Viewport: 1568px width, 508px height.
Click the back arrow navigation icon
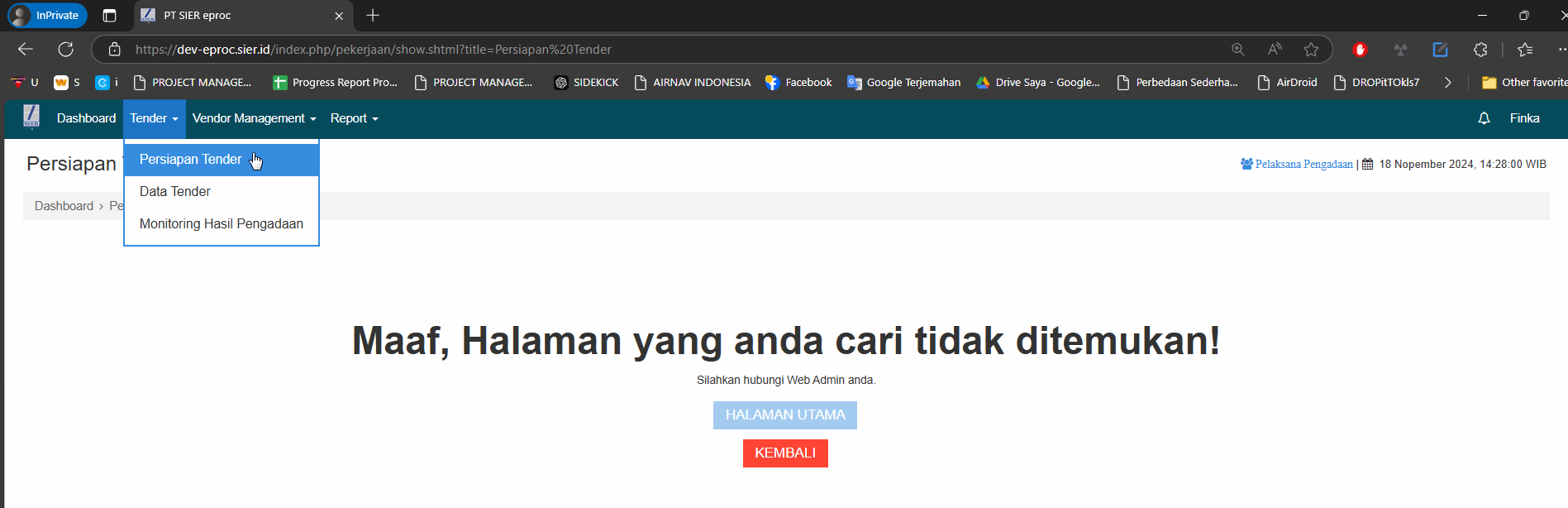(x=26, y=50)
